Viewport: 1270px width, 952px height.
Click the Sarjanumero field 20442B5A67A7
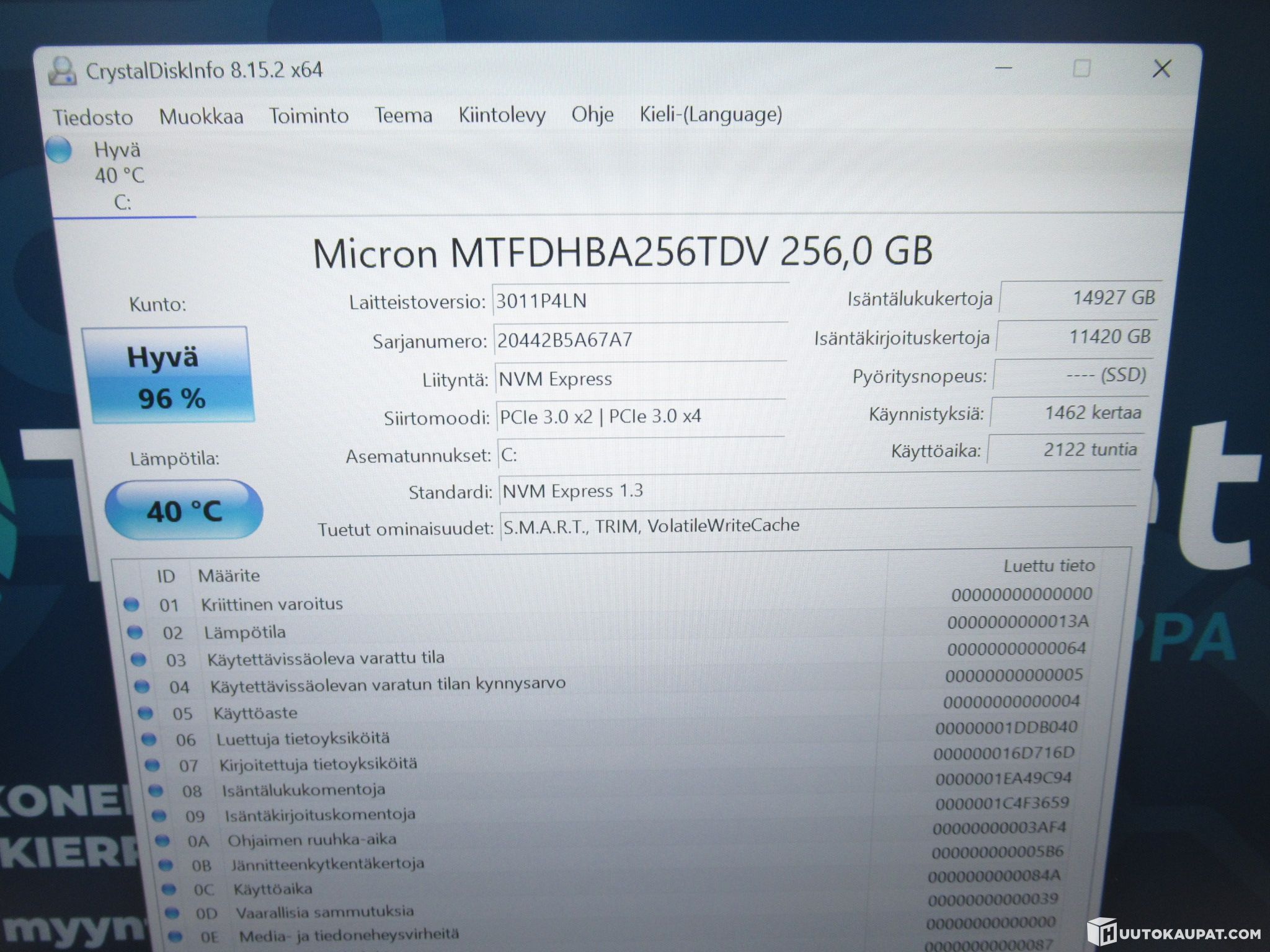641,340
